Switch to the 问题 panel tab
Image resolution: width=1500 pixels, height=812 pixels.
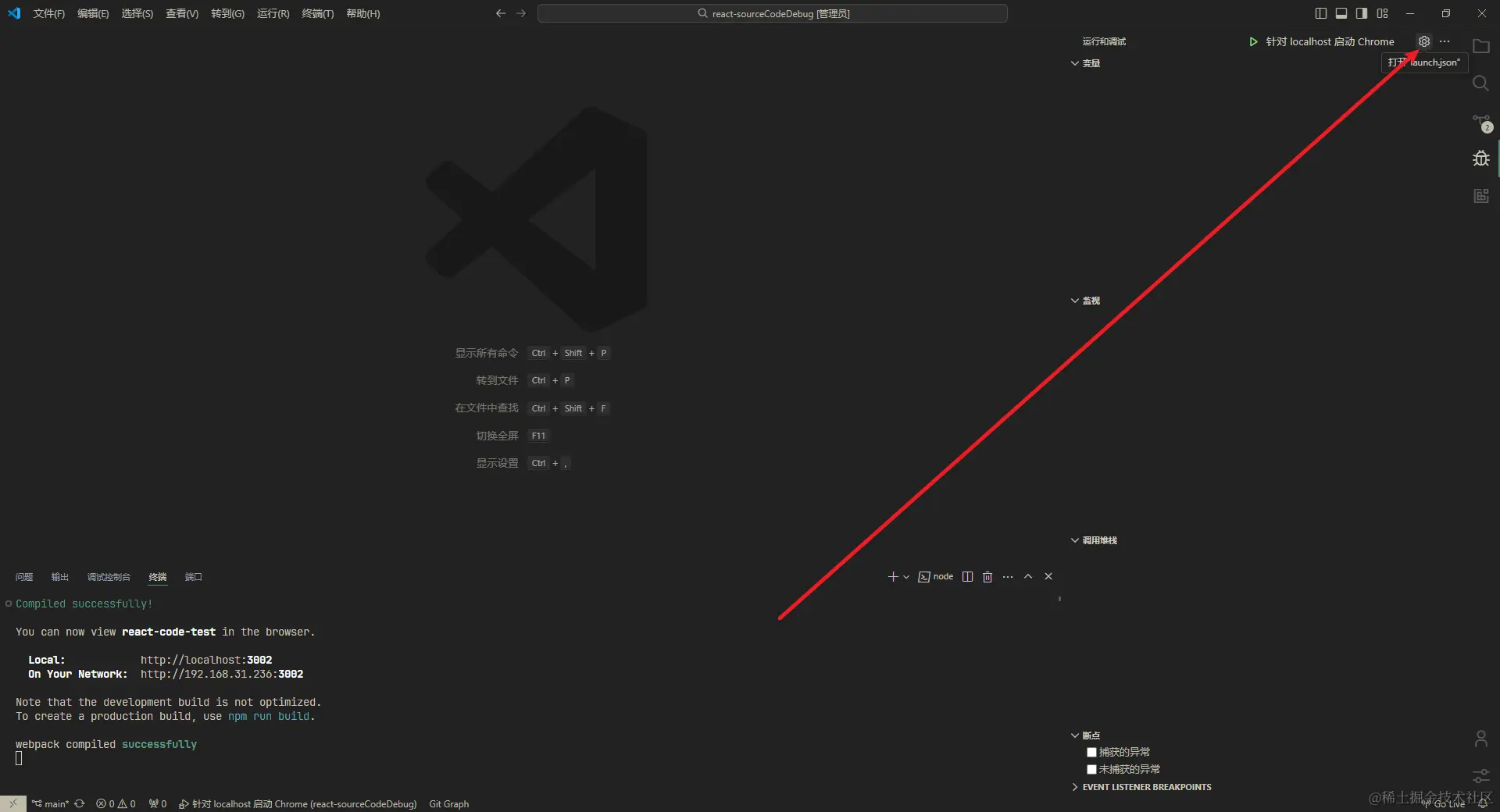tap(24, 577)
